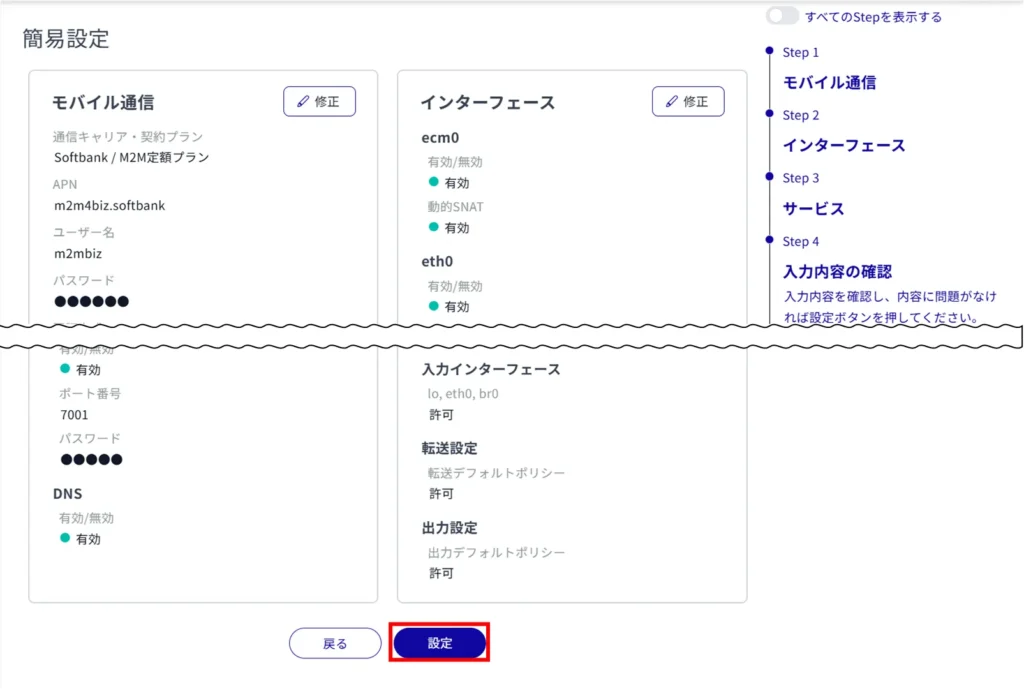Click the green status dot under DNS

tap(65, 538)
